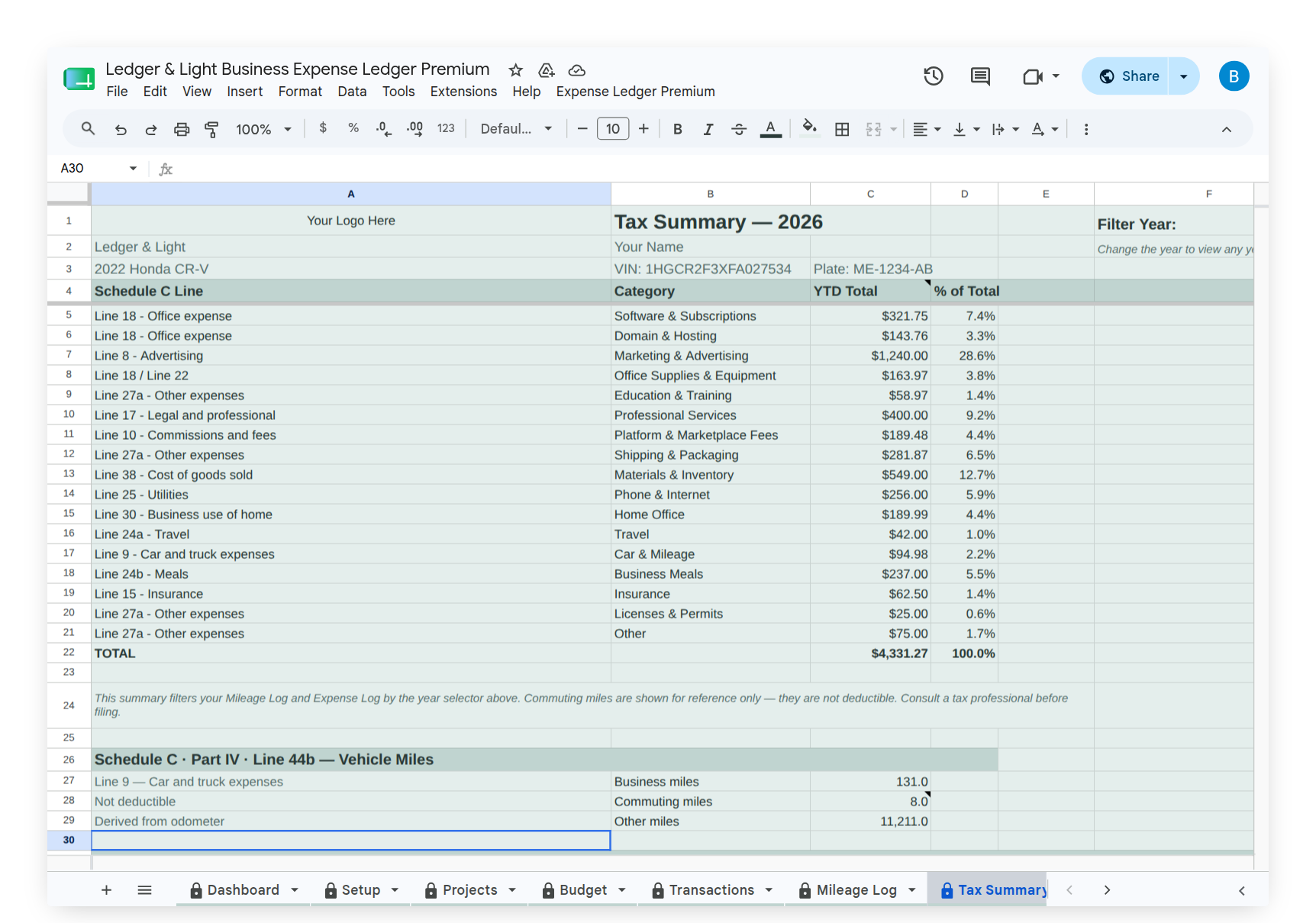Select the Marketing & Advertising cell
The width and height of the screenshot is (1316, 923).
pyautogui.click(x=710, y=356)
